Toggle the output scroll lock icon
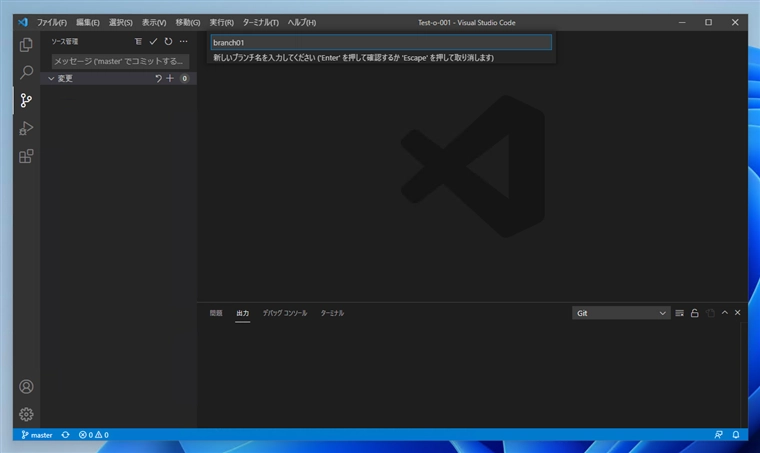The image size is (760, 453). click(695, 313)
